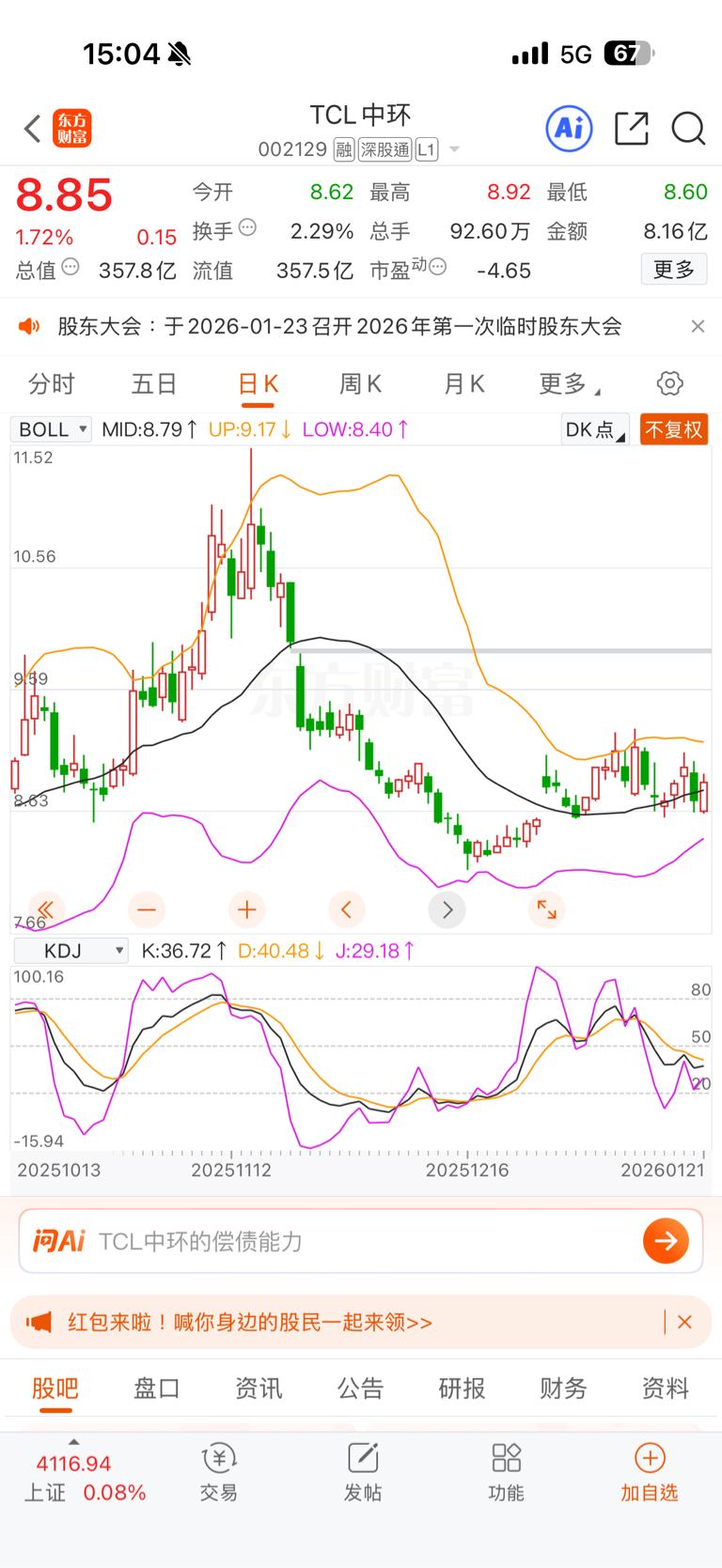
Task: Open the Eastmoney orange logo
Action: tap(72, 129)
